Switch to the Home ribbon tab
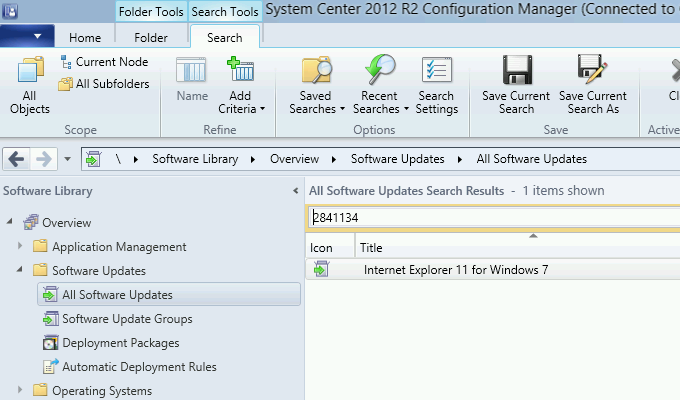Viewport: 680px width, 400px height. 85,38
